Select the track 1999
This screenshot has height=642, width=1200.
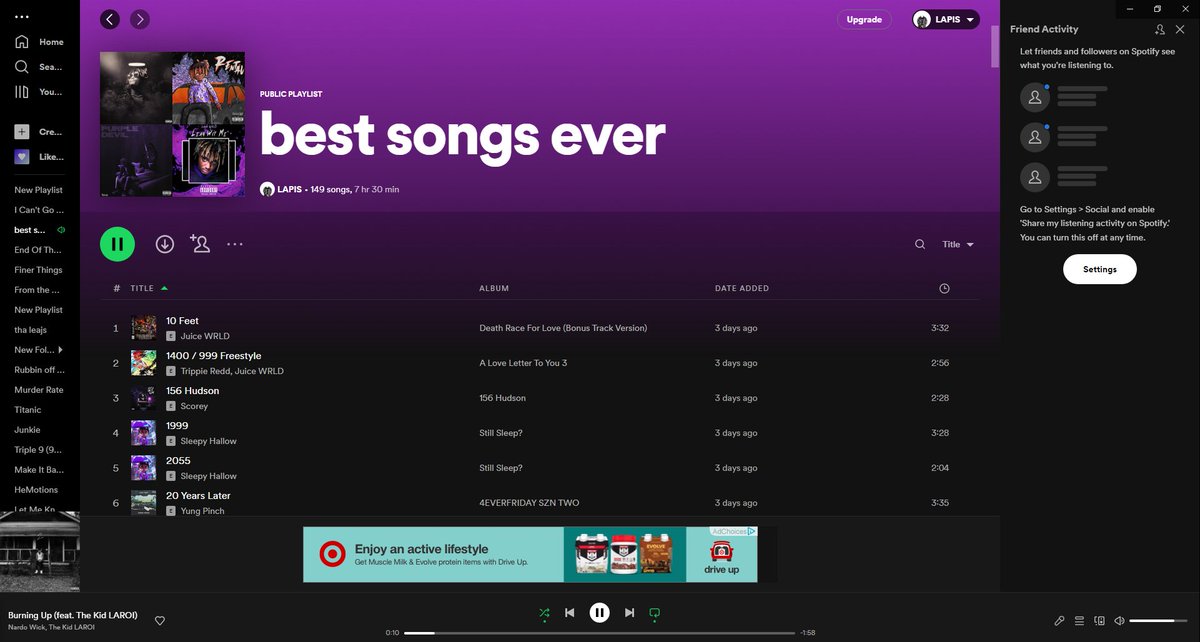click(x=177, y=426)
